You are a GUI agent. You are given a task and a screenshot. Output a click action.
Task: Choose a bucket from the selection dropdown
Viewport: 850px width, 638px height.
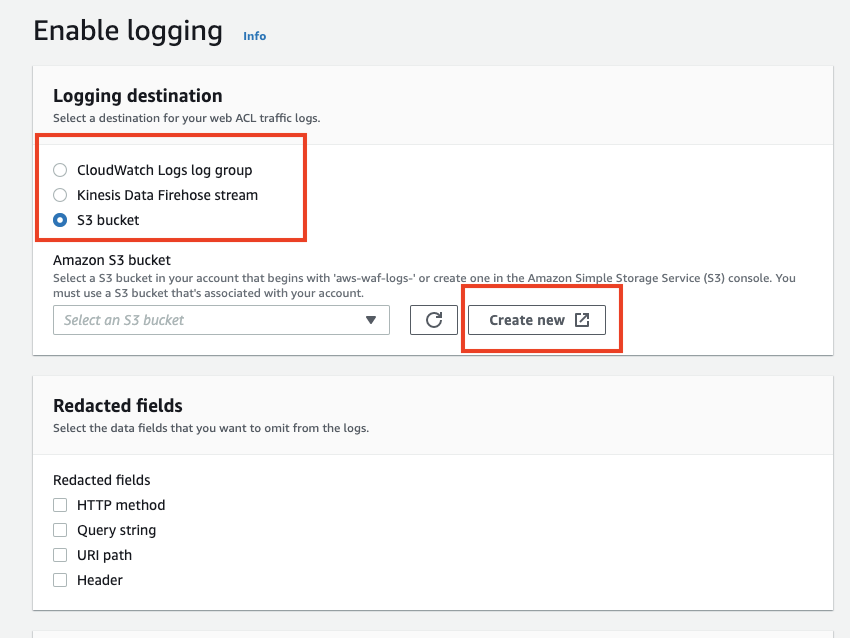click(220, 320)
